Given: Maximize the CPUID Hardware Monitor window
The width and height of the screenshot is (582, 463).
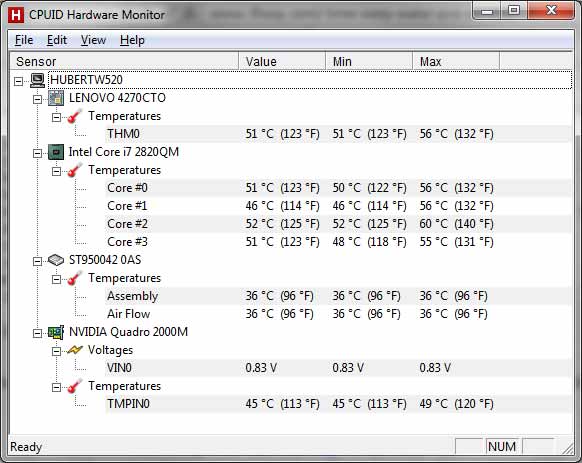Looking at the screenshot, I should coord(514,11).
